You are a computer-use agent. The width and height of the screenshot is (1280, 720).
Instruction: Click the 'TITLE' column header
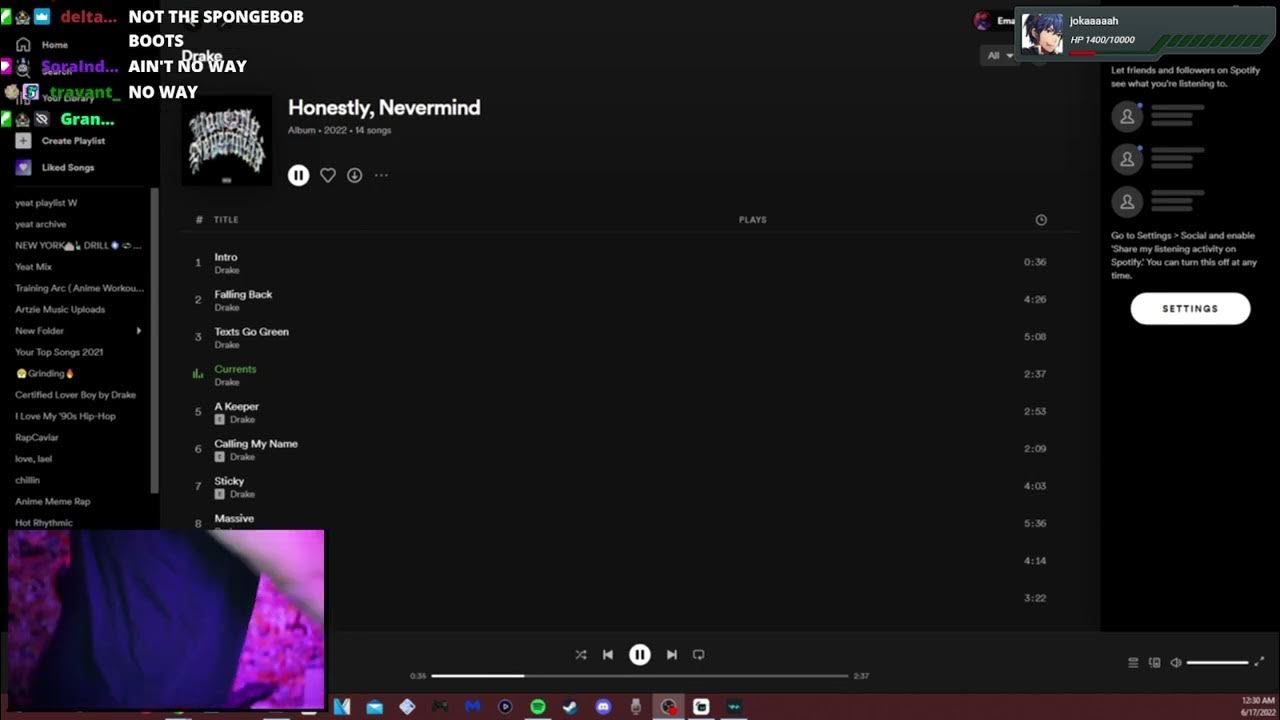(226, 219)
